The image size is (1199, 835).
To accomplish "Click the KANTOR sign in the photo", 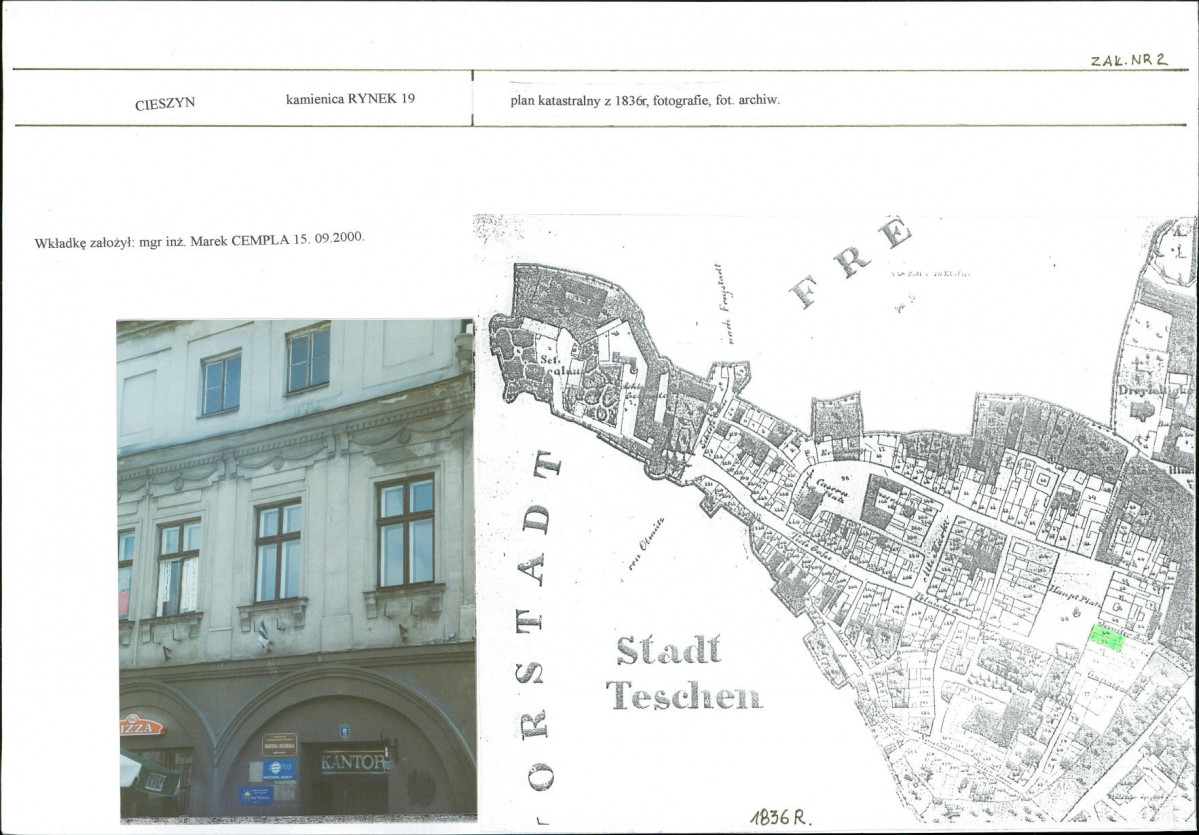I will (354, 762).
